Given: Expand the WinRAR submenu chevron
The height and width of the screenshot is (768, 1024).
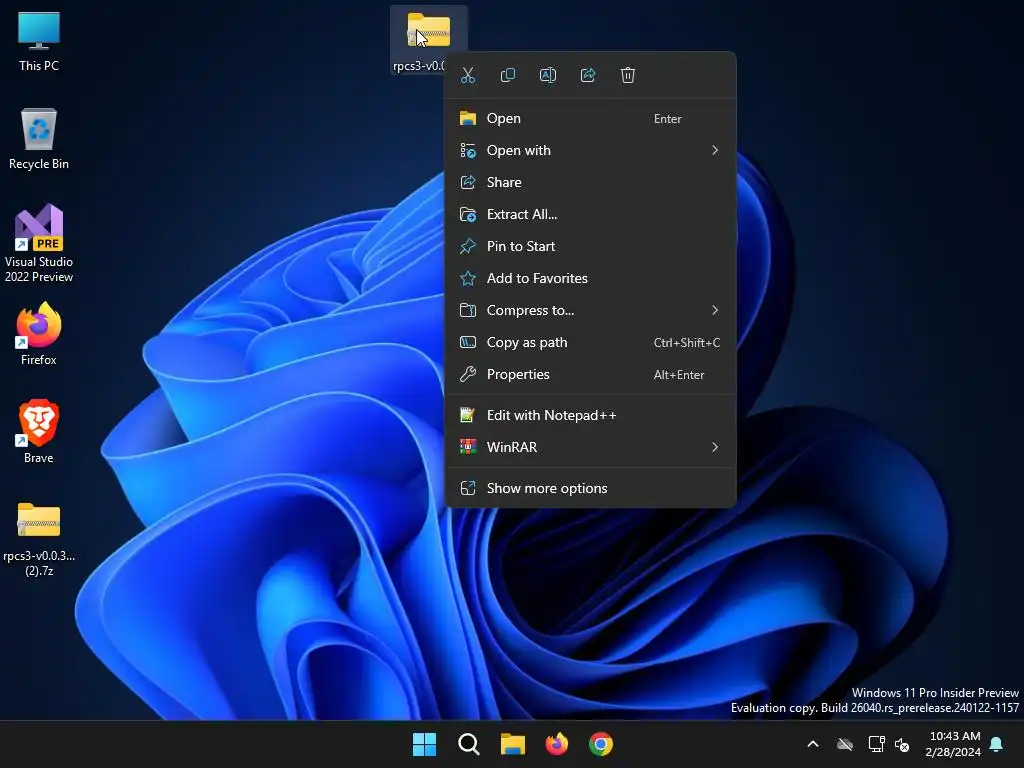Looking at the screenshot, I should [715, 447].
